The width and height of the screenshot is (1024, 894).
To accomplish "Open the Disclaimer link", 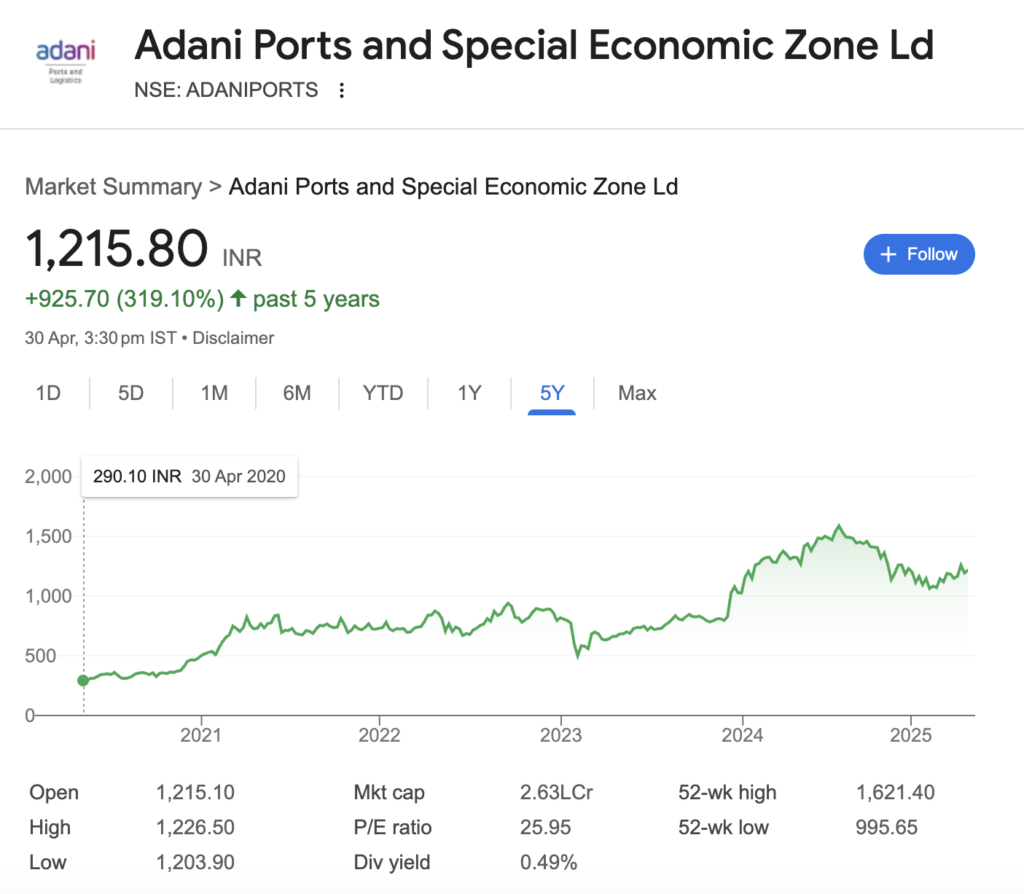I will tap(233, 338).
